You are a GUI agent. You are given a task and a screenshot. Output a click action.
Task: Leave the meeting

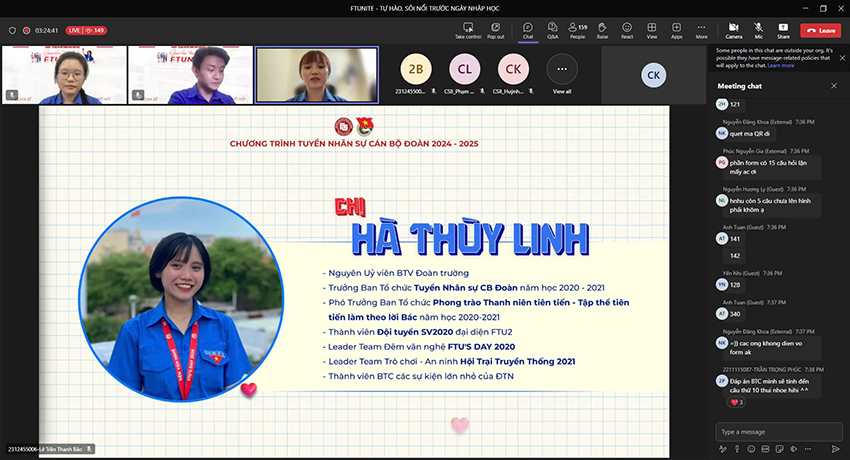point(821,31)
